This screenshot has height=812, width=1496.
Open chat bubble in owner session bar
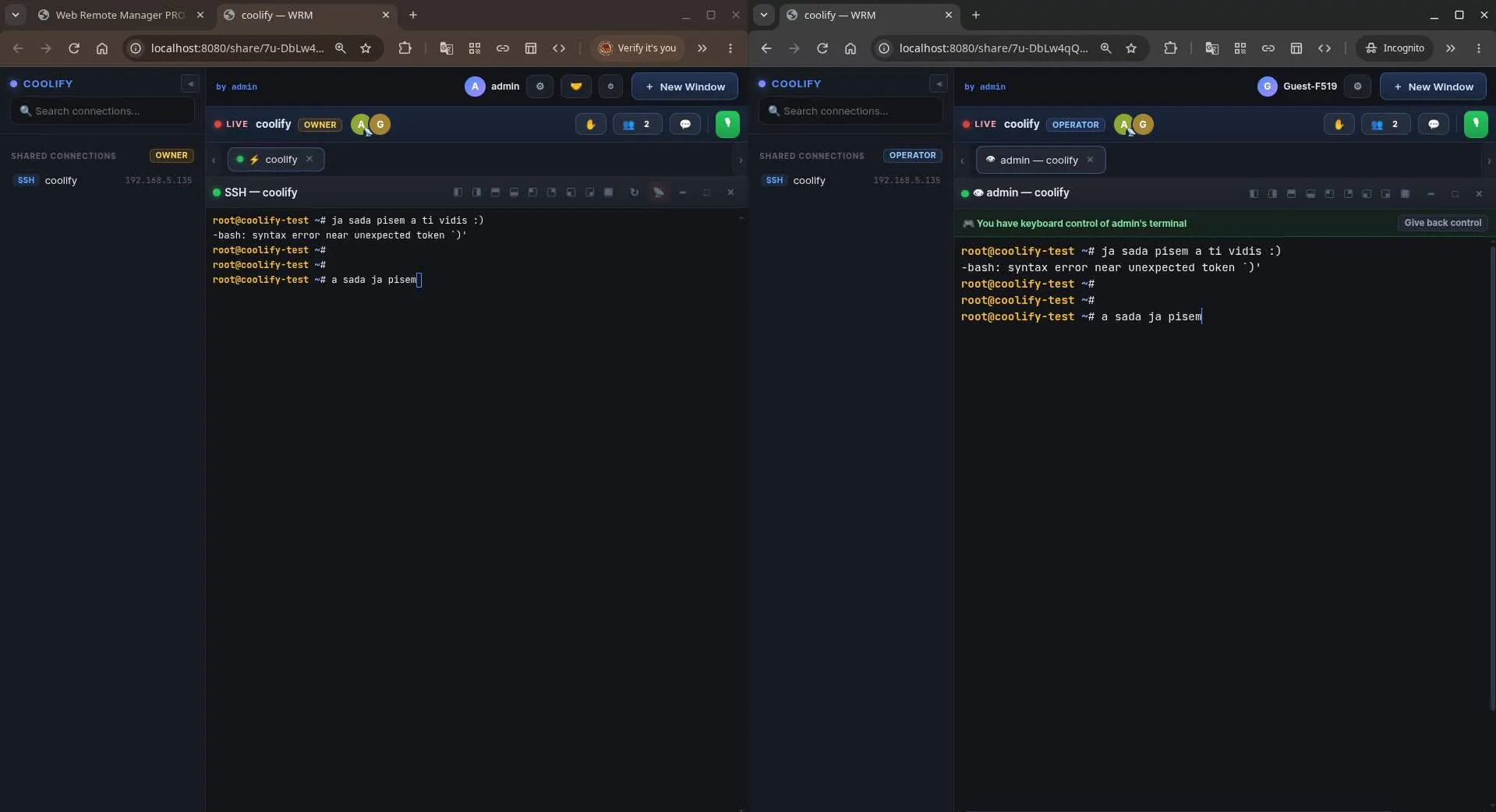(685, 124)
